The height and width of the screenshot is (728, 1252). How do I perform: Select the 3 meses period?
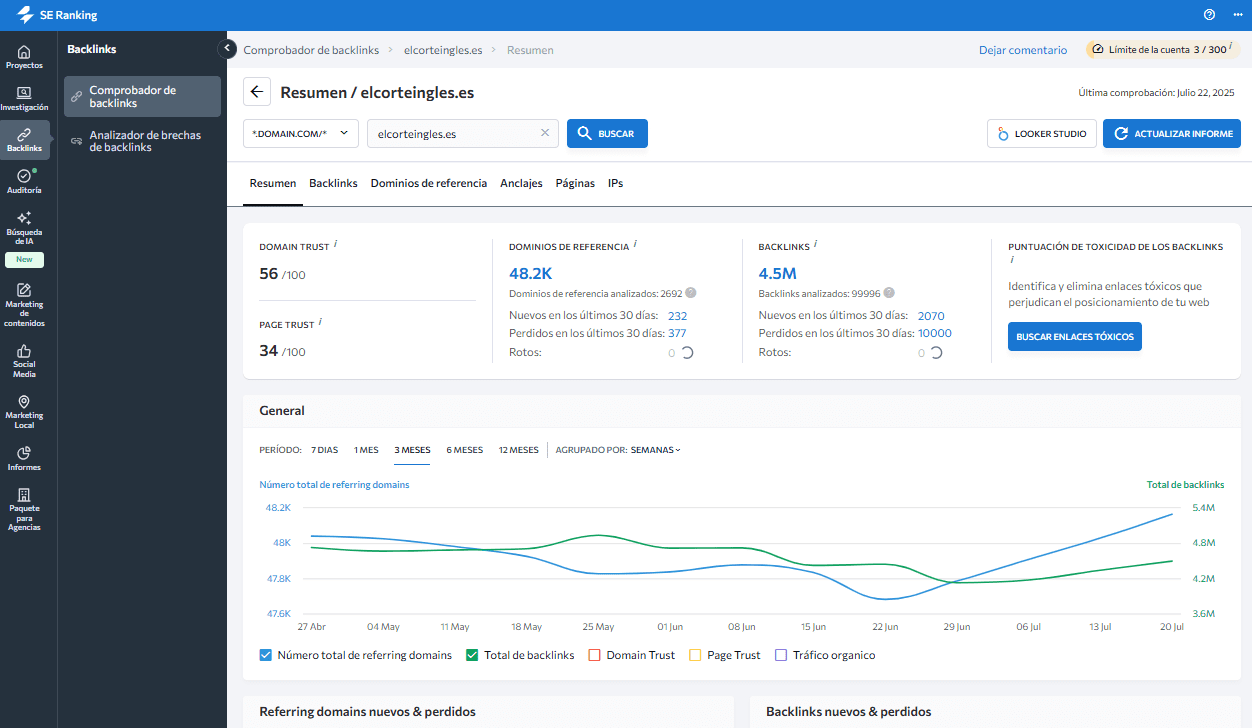click(x=412, y=450)
